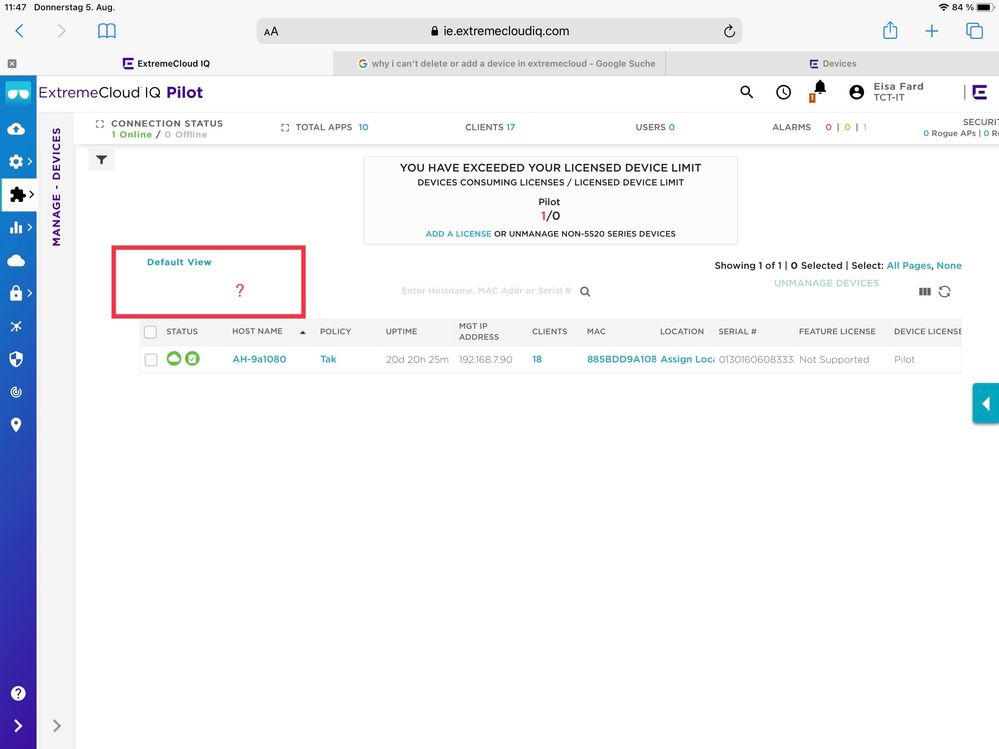Close the ExtremeCloud IQ tab

(x=12, y=64)
